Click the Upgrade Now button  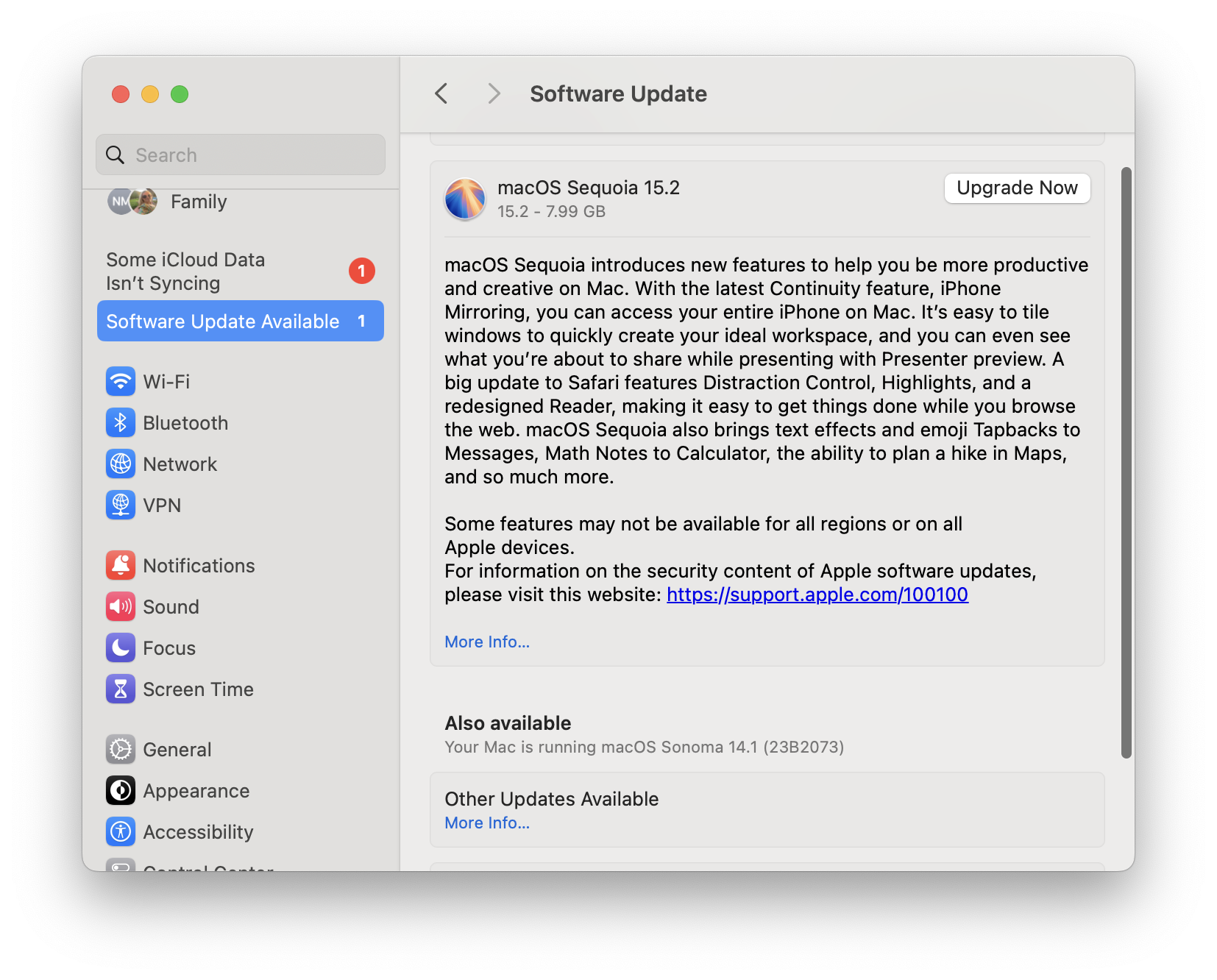click(1017, 188)
